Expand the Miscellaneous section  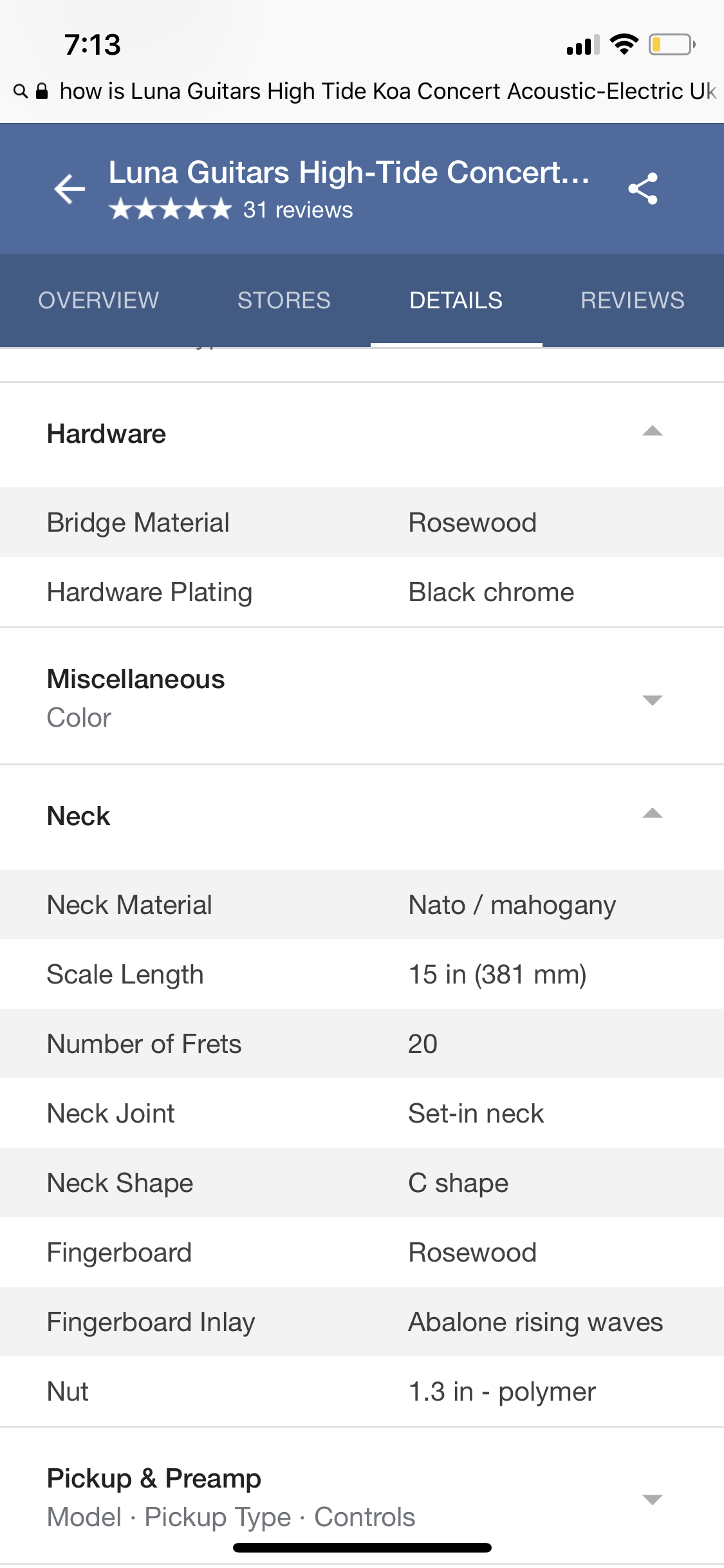click(x=652, y=700)
